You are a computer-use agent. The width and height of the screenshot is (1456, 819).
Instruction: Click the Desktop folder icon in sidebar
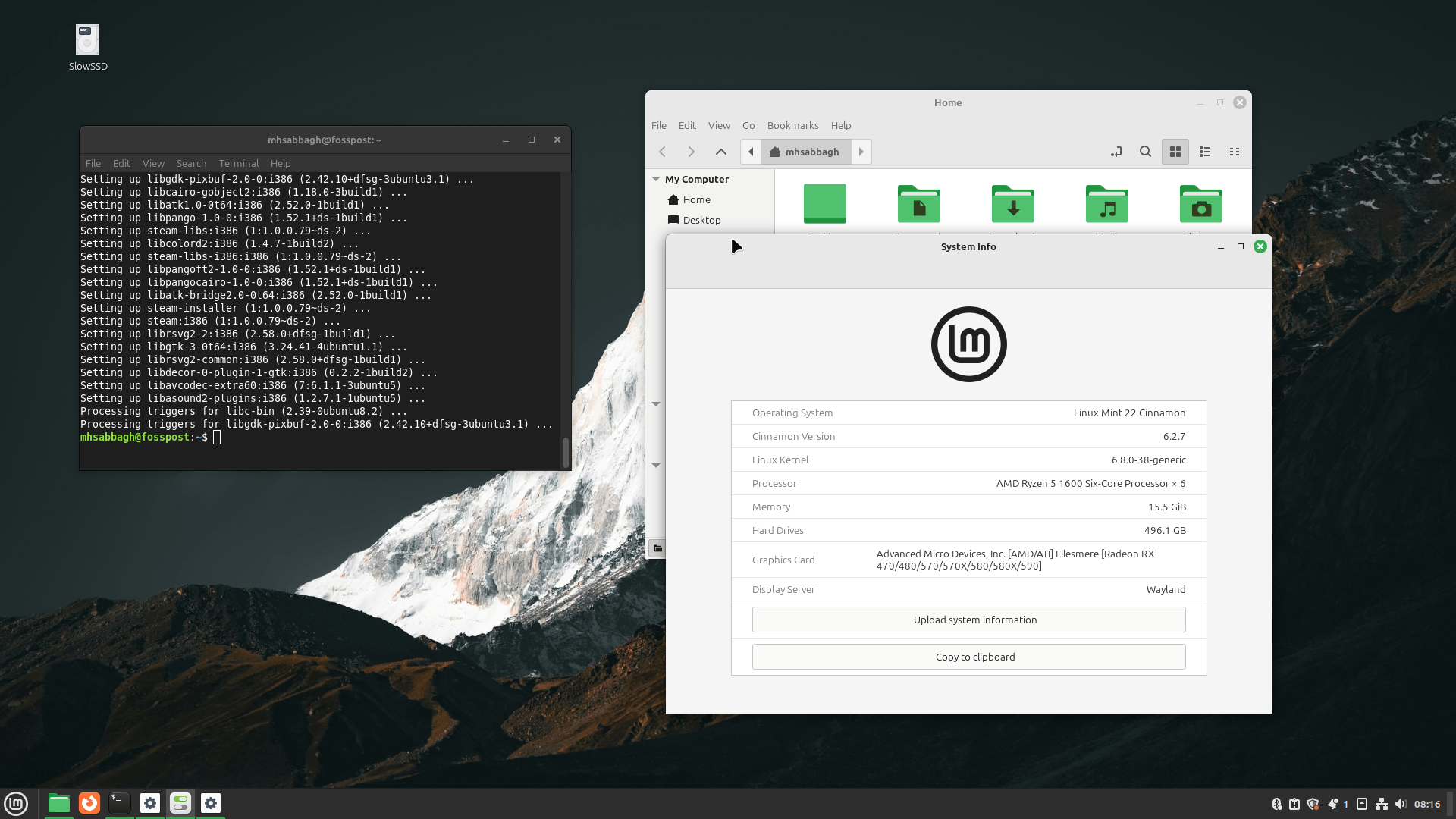[x=701, y=219]
